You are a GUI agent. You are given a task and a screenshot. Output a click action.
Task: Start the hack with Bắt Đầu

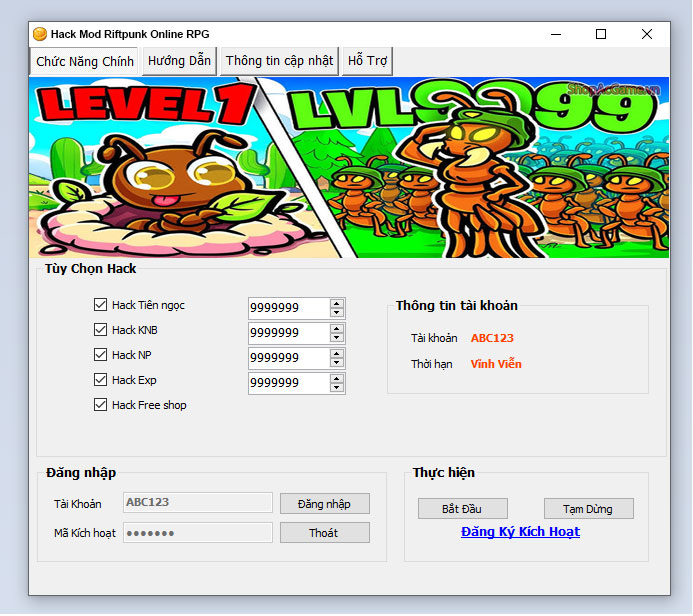coord(463,509)
